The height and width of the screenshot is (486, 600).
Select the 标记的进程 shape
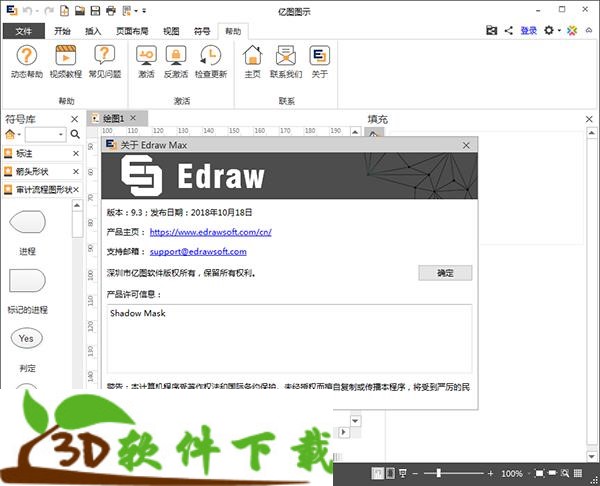pos(27,281)
